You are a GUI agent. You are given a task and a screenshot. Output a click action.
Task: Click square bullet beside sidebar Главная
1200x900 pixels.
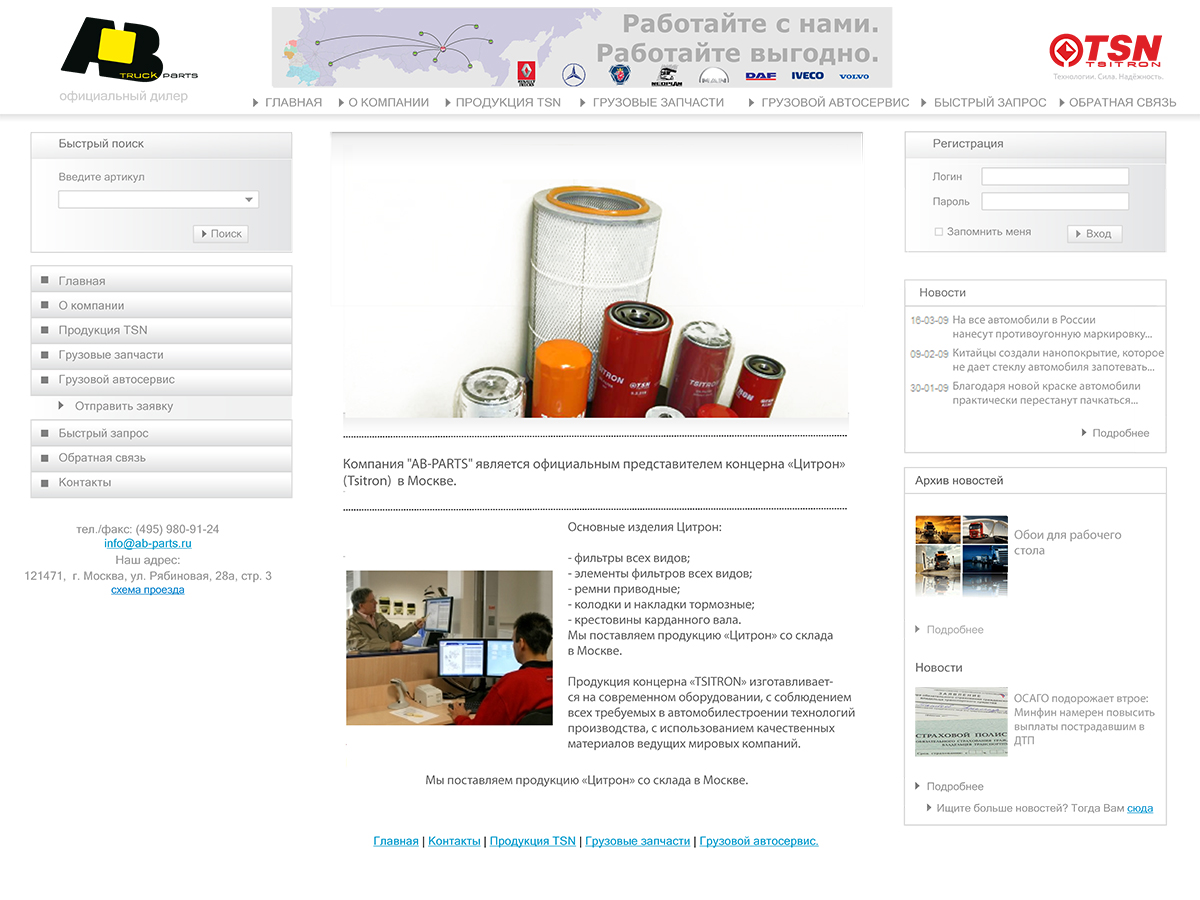(x=44, y=280)
